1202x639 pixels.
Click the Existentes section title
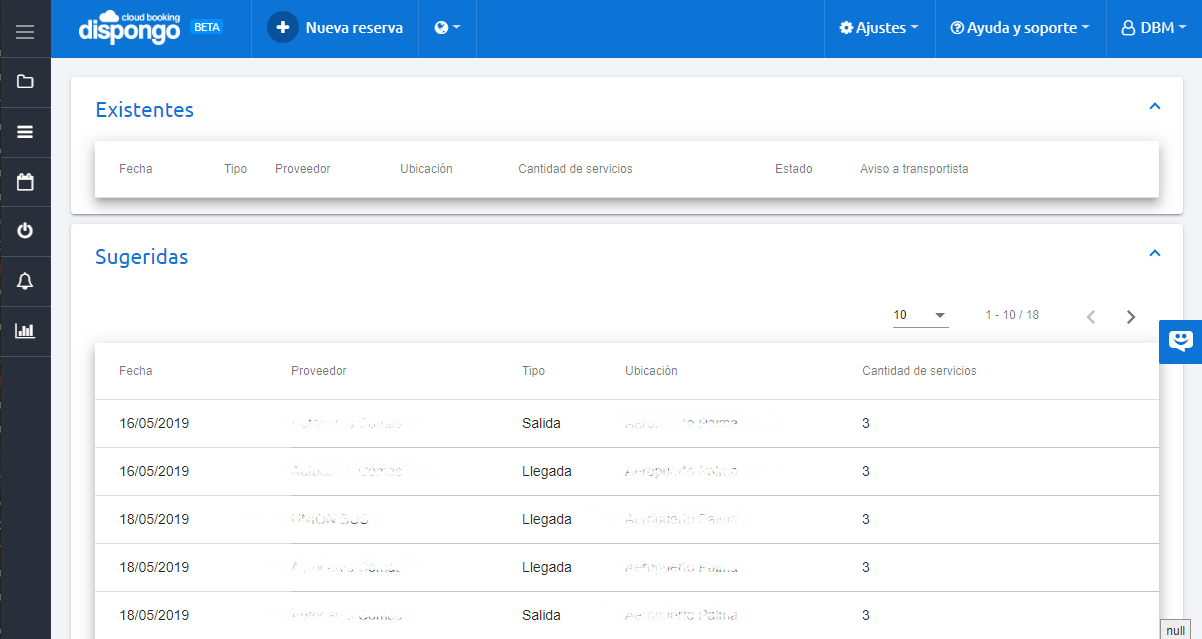click(x=144, y=110)
